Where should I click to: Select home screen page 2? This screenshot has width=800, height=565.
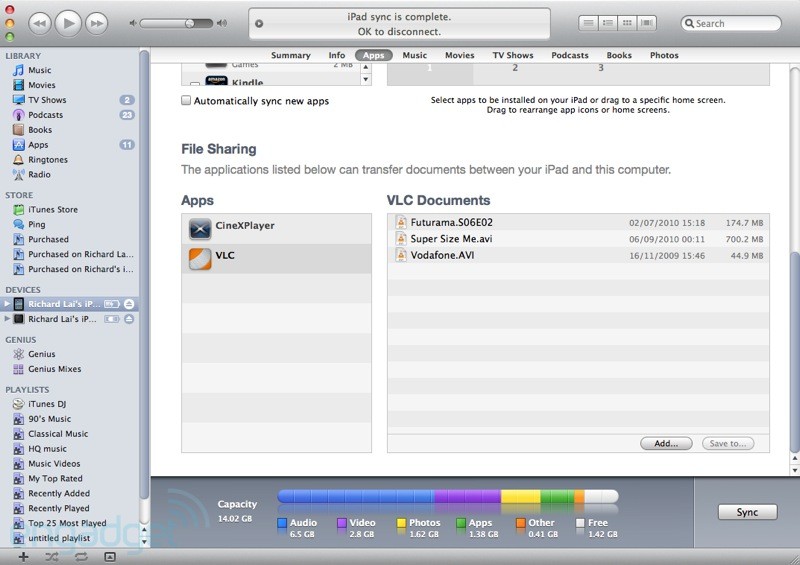click(515, 68)
